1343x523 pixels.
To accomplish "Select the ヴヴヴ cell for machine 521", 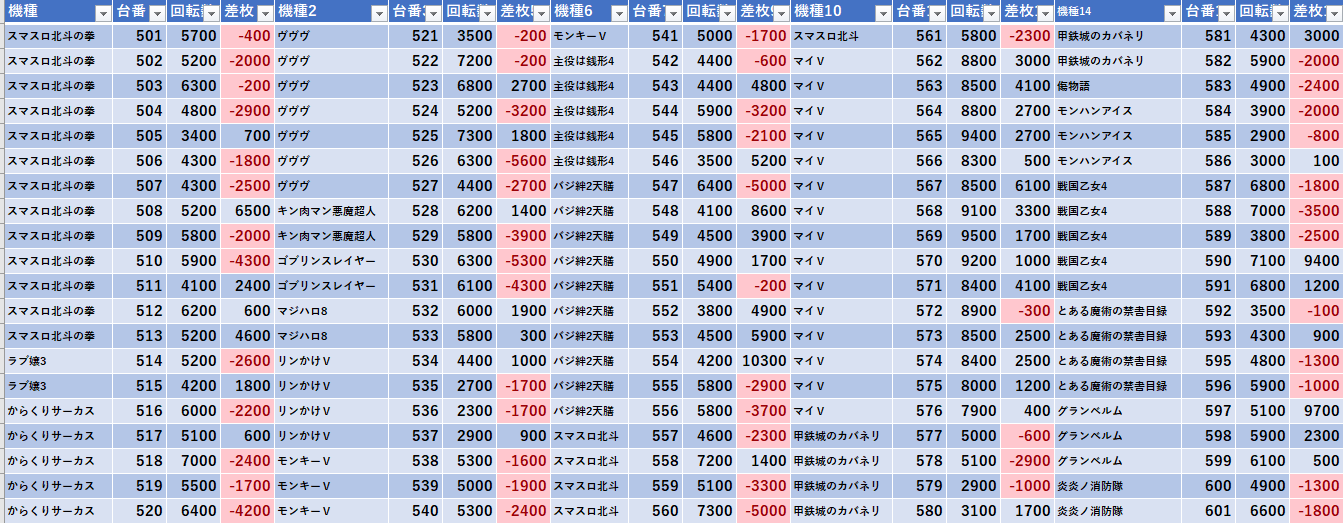I will [331, 35].
